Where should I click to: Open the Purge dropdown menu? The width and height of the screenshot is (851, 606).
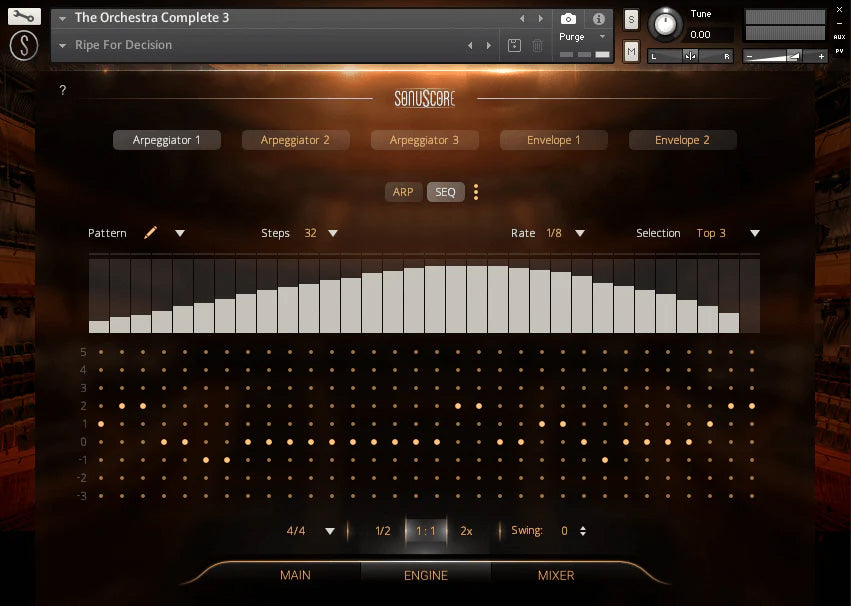[x=602, y=36]
